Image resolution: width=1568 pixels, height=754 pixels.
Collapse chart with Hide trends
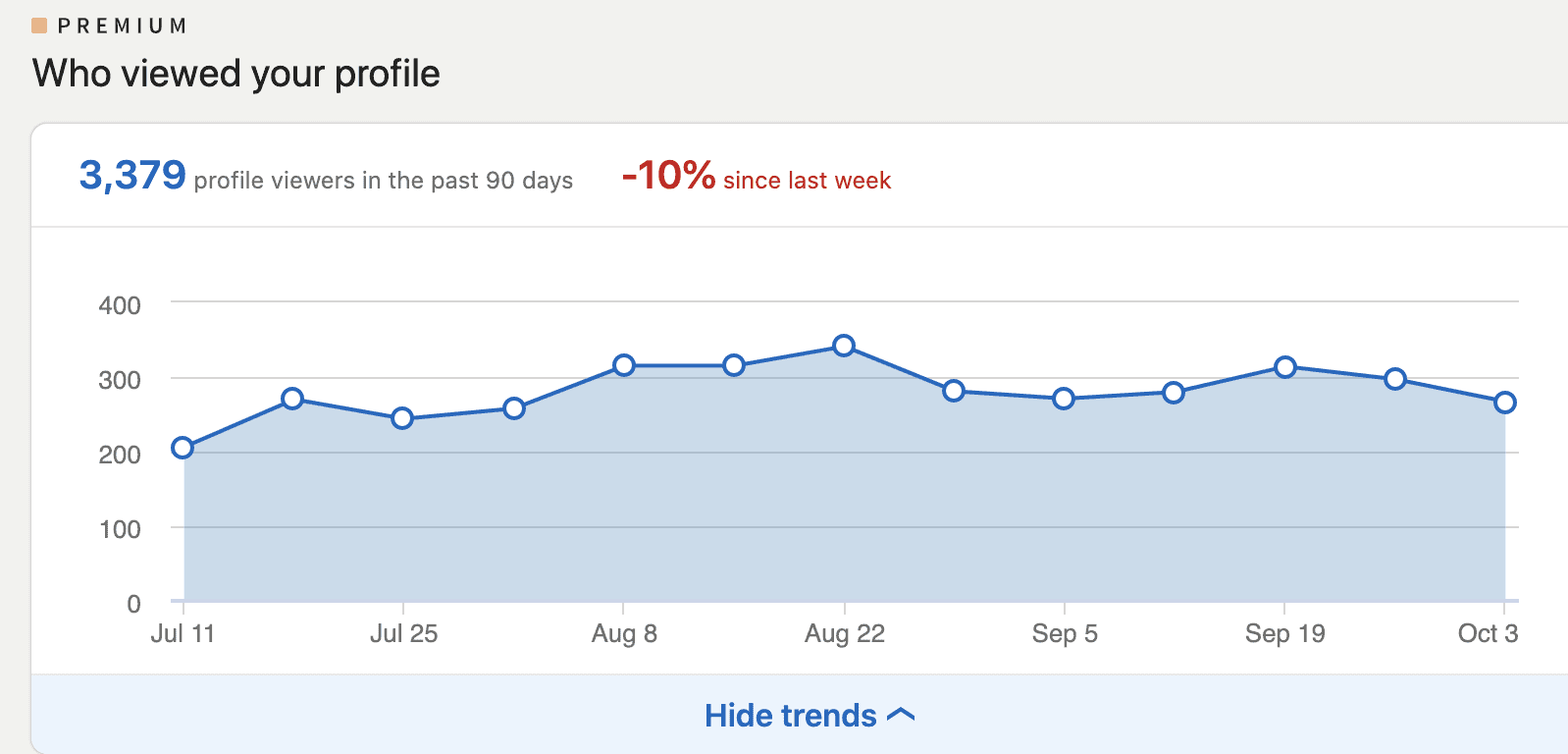click(x=790, y=716)
